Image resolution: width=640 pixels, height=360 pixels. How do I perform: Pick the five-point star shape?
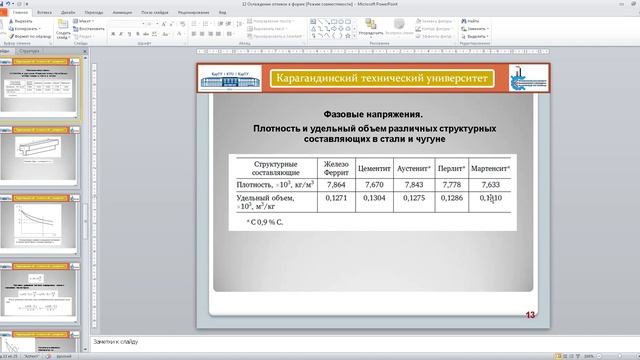pyautogui.click(x=348, y=36)
